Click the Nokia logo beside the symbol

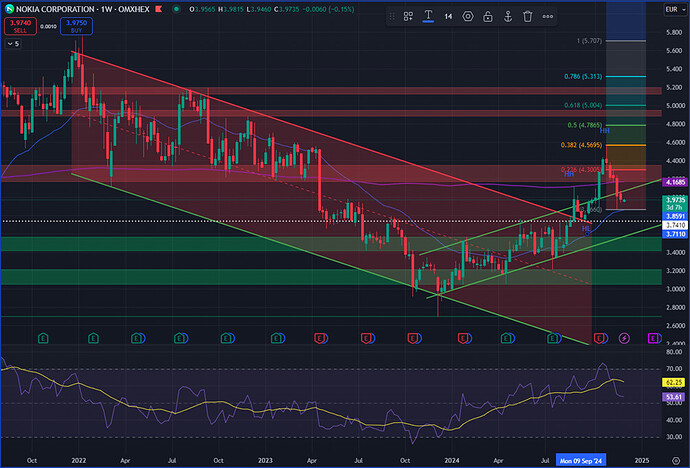point(9,9)
